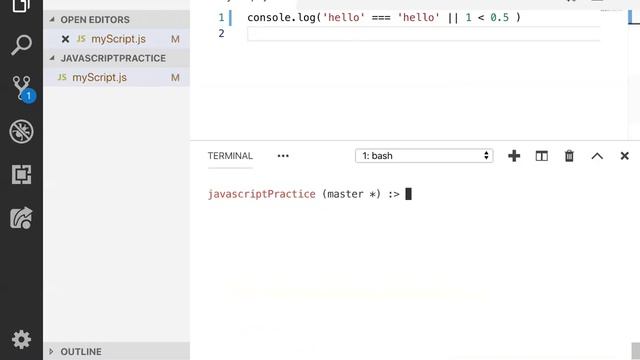Select myScript.js in Open Editors list

pos(116,39)
